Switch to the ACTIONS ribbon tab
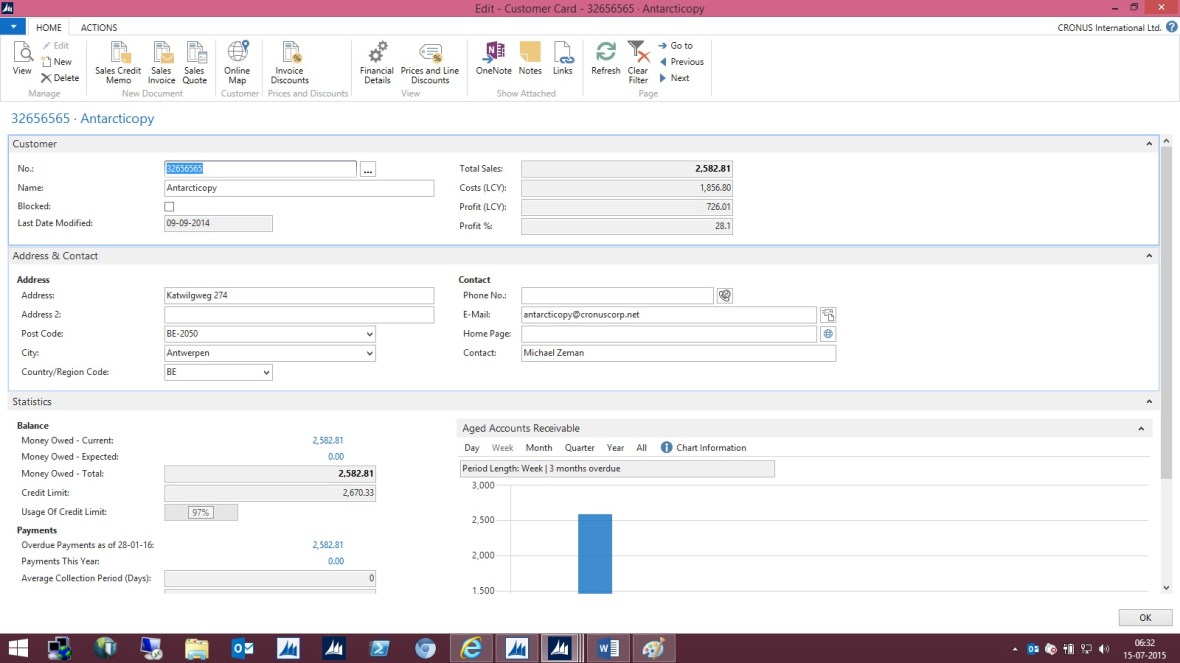 tap(99, 28)
